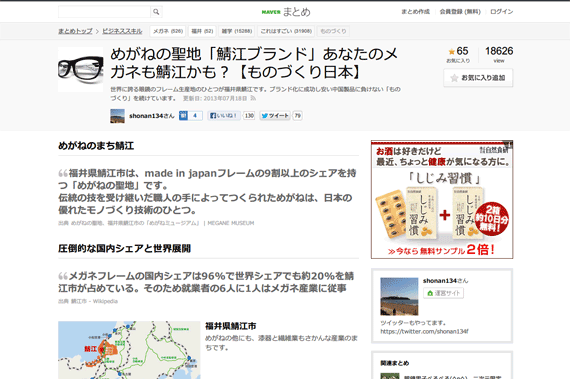The height and width of the screenshot is (379, 570).
Task: Select the メガネ tag
Action: 168,31
